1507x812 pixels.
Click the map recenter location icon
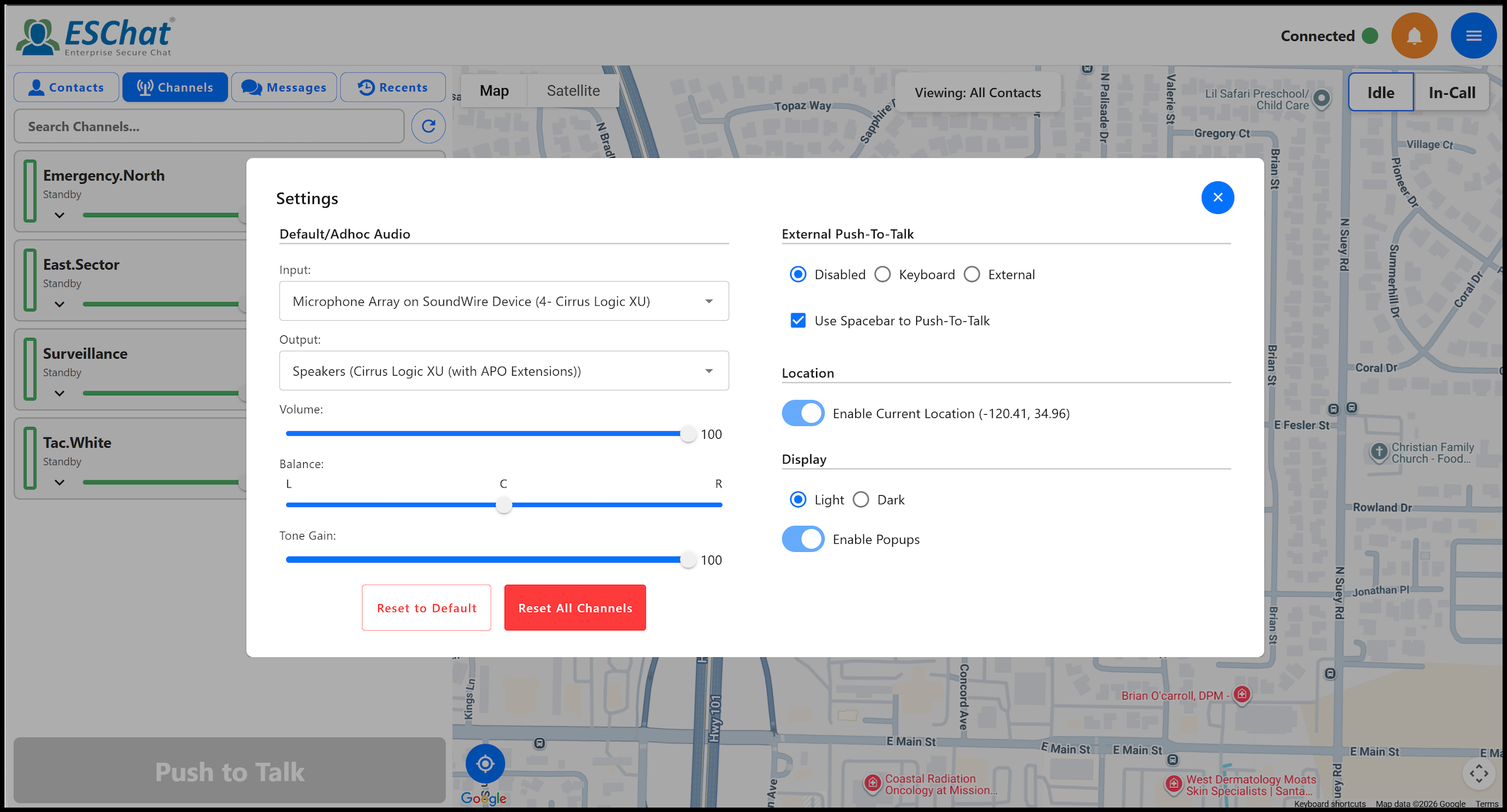485,764
